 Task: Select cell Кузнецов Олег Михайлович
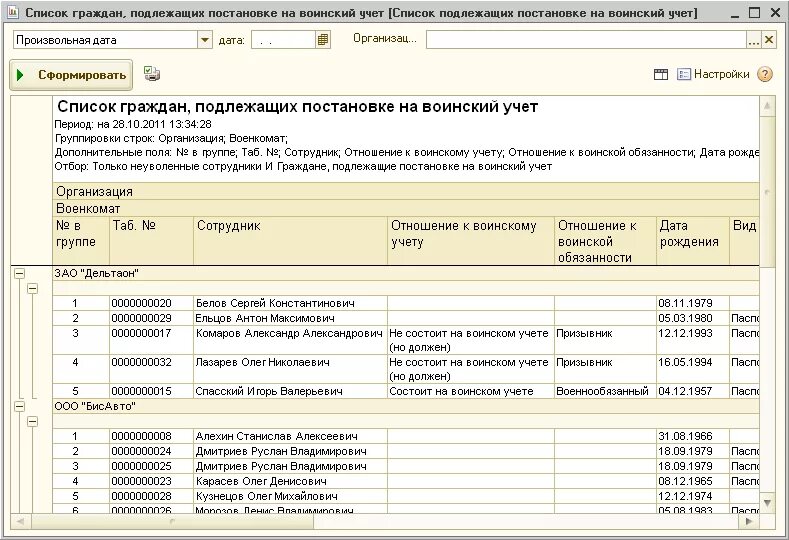point(290,496)
